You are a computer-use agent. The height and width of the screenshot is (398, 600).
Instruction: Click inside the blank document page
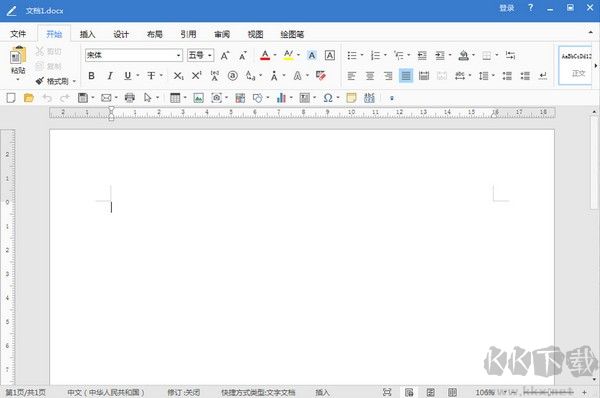[x=302, y=256]
